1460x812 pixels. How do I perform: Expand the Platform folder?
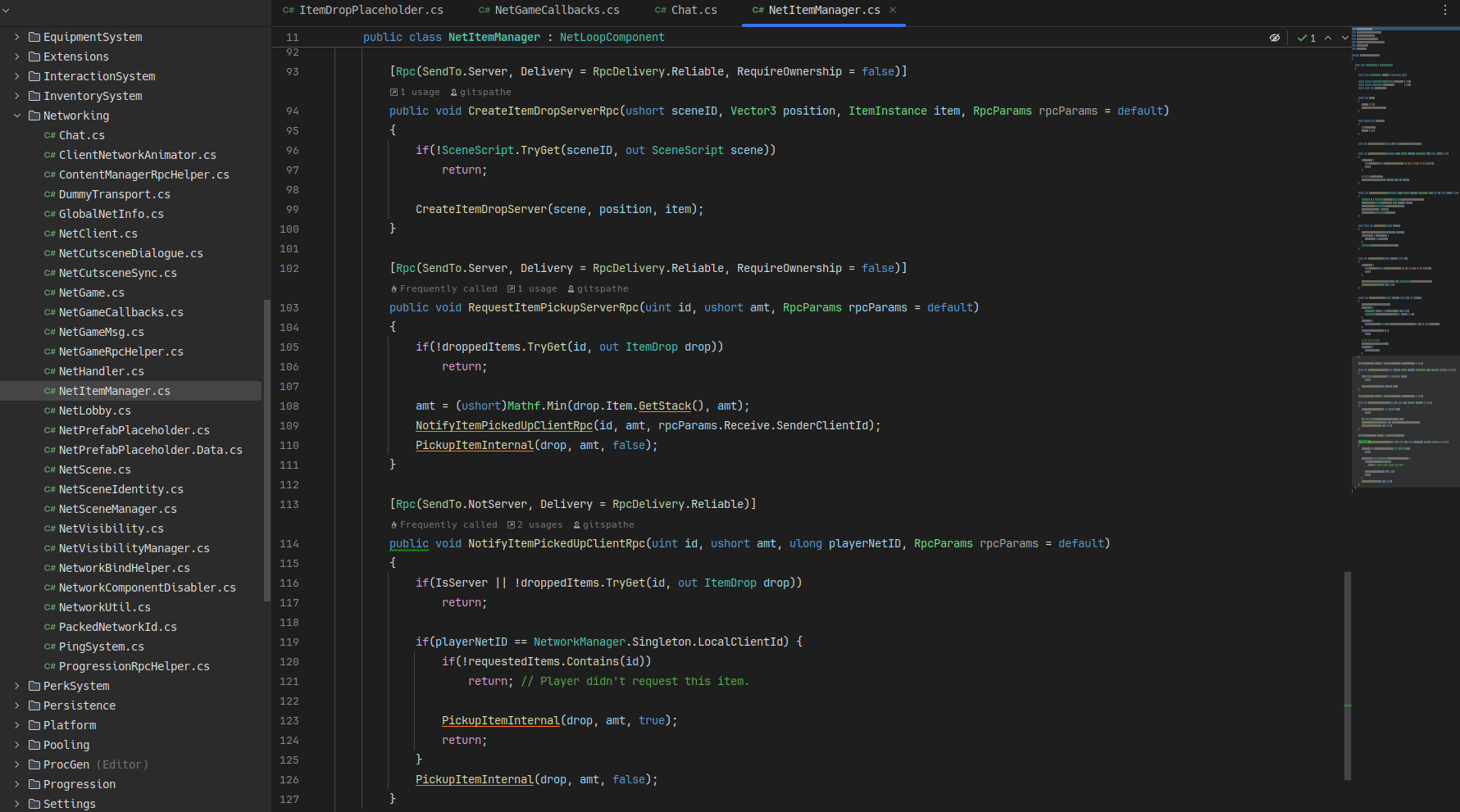(x=16, y=725)
